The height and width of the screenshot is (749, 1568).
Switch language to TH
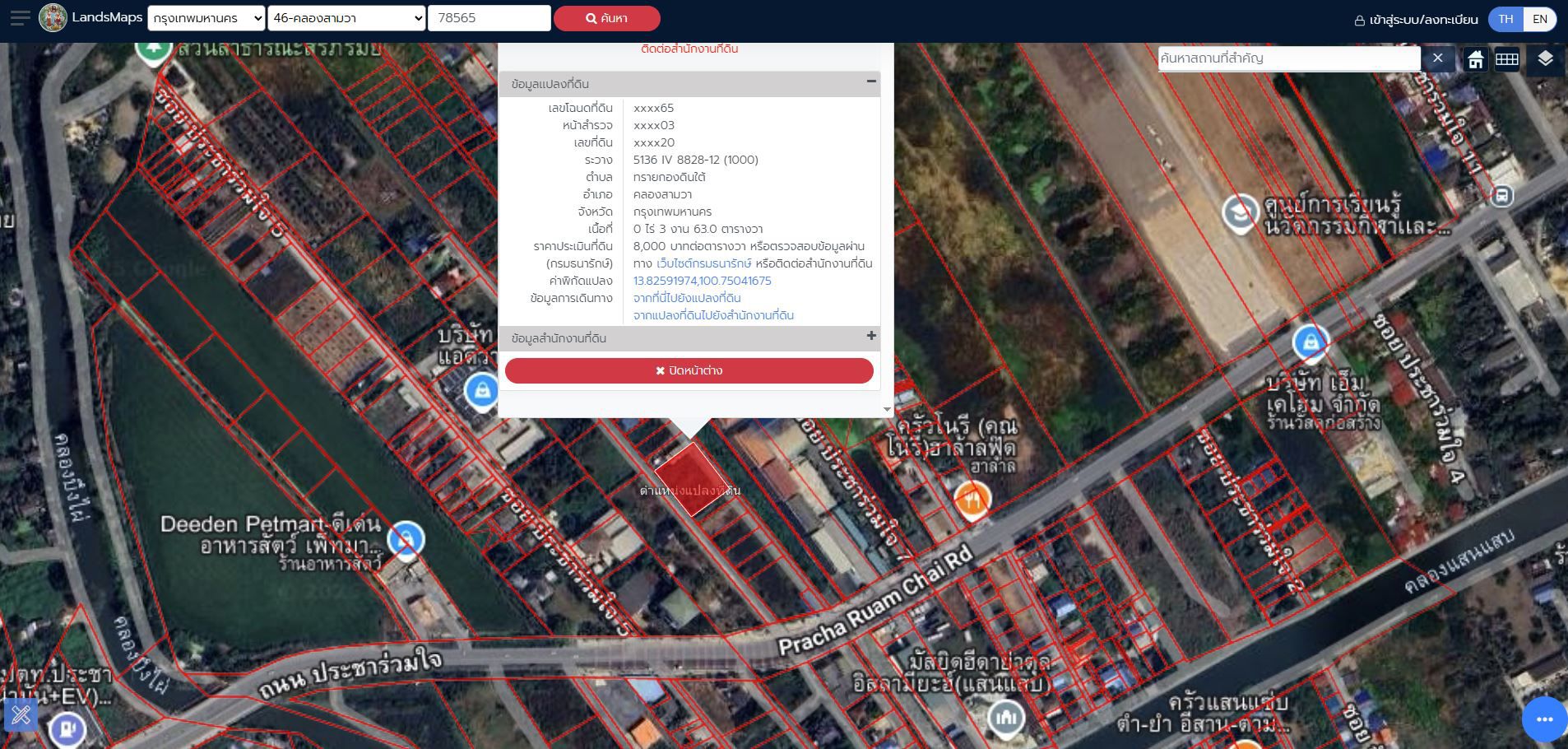point(1505,19)
